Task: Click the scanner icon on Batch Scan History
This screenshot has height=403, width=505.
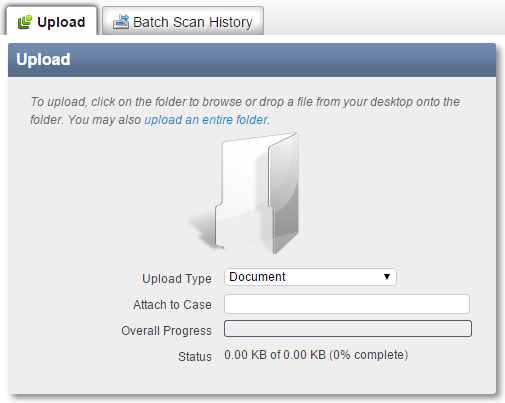Action: tap(121, 22)
